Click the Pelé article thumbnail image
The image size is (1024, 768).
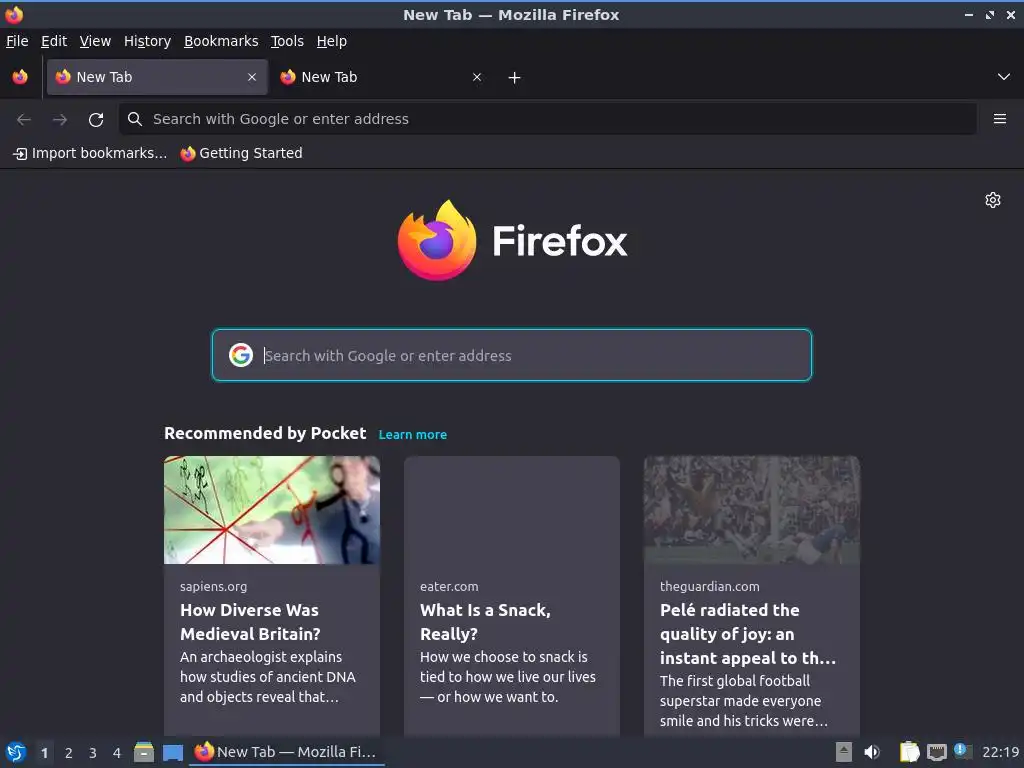tap(752, 510)
